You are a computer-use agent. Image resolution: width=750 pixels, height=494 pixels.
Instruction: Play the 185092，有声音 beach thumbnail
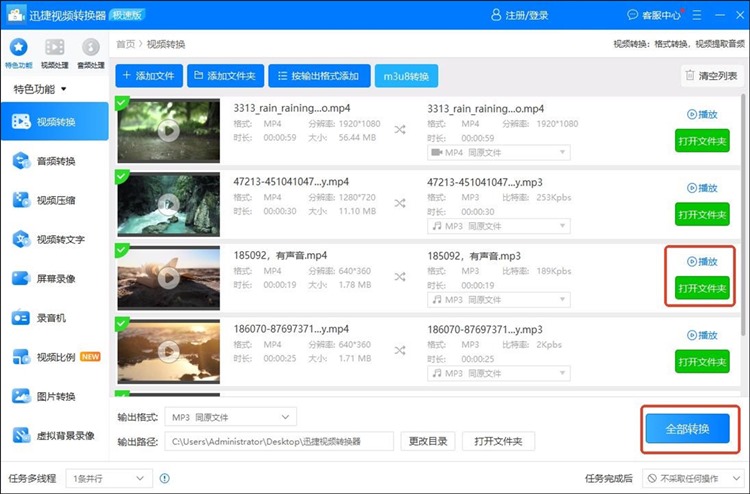pos(169,277)
